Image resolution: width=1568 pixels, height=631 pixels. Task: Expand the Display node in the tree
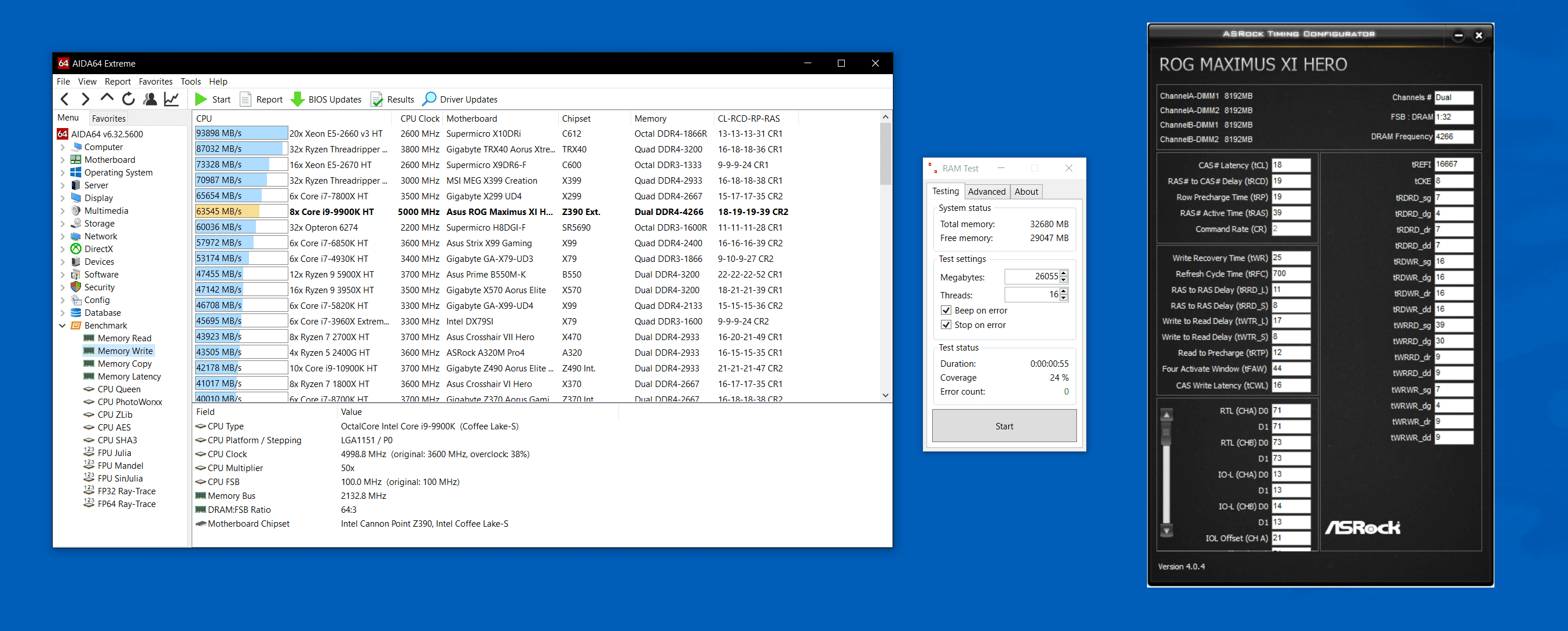pos(63,199)
